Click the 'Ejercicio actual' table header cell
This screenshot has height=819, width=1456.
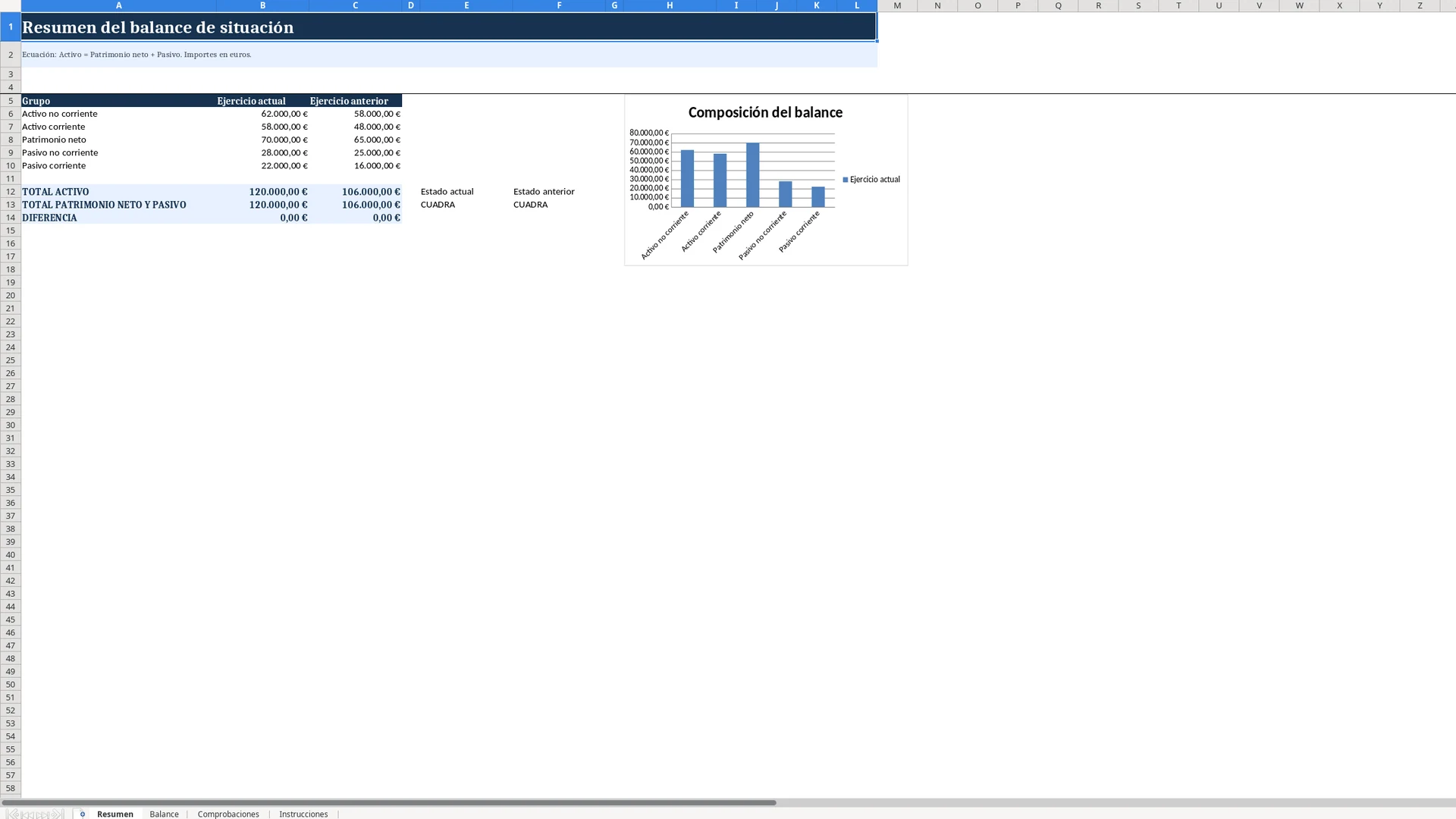(263, 101)
